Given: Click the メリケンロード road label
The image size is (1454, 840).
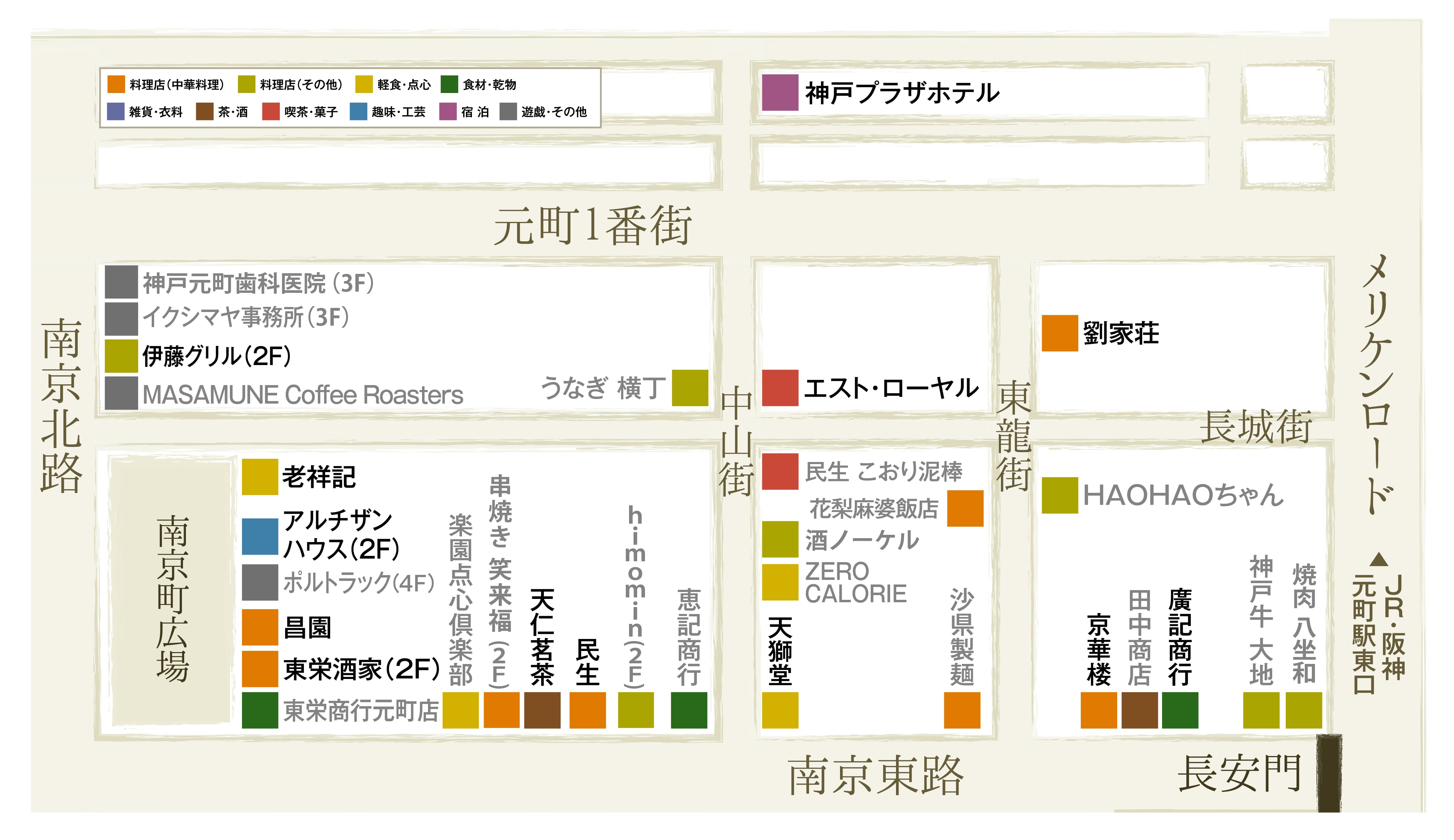Looking at the screenshot, I should tap(1377, 384).
